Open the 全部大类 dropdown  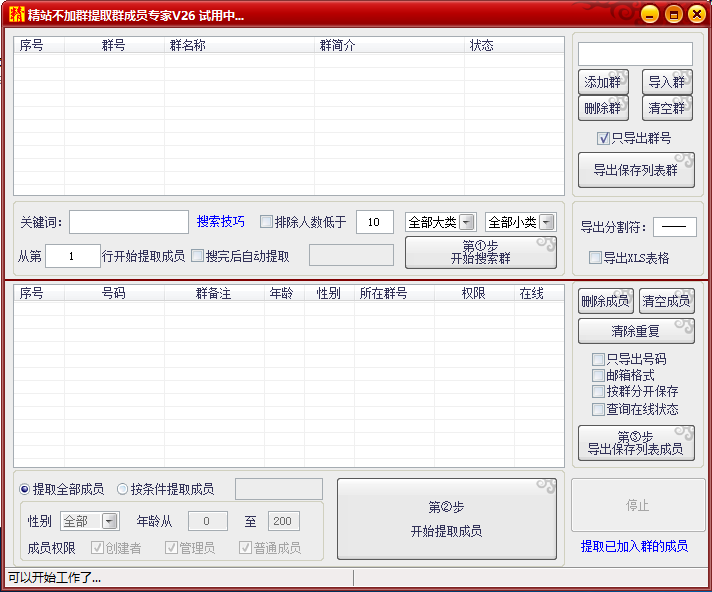tap(440, 222)
